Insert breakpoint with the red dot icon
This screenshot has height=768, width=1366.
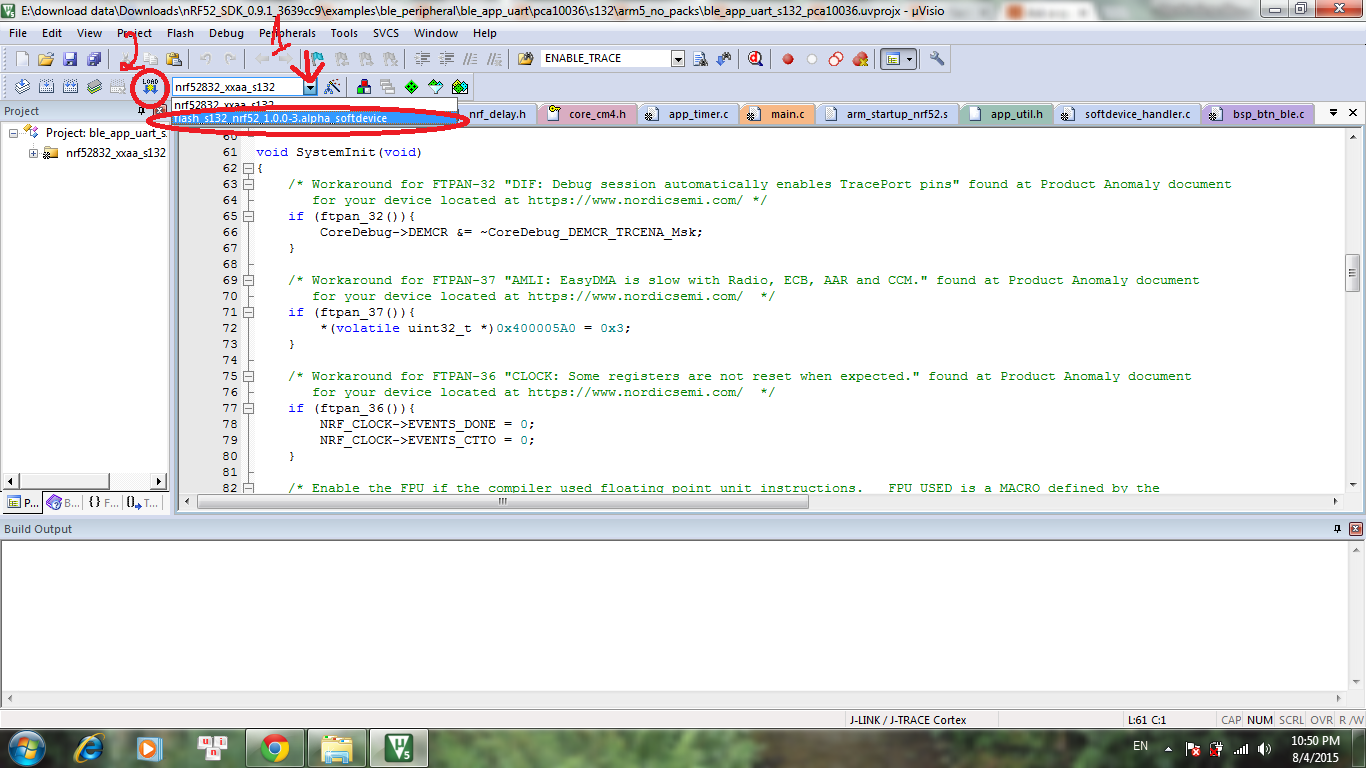[788, 59]
